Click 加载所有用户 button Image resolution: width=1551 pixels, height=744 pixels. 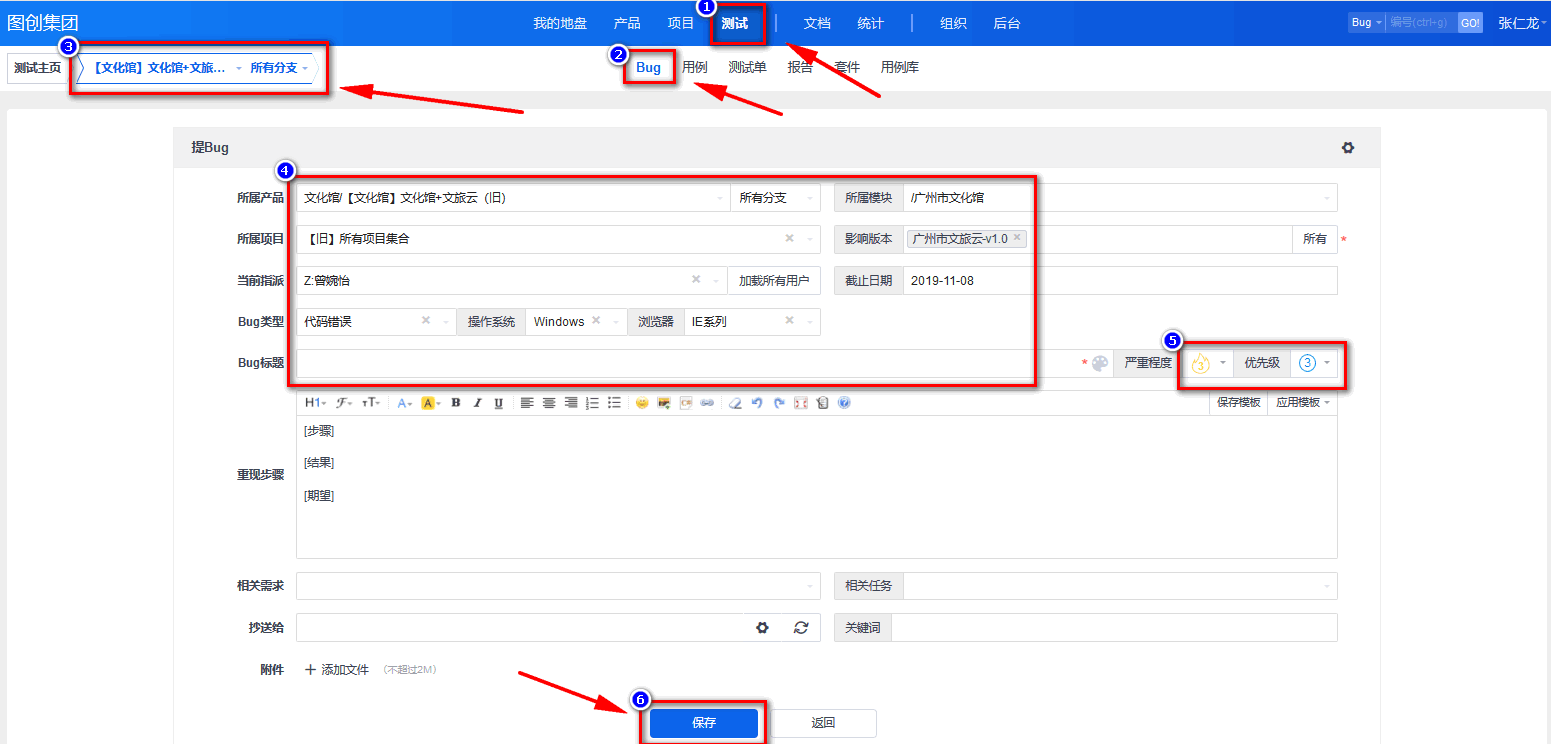click(x=774, y=281)
